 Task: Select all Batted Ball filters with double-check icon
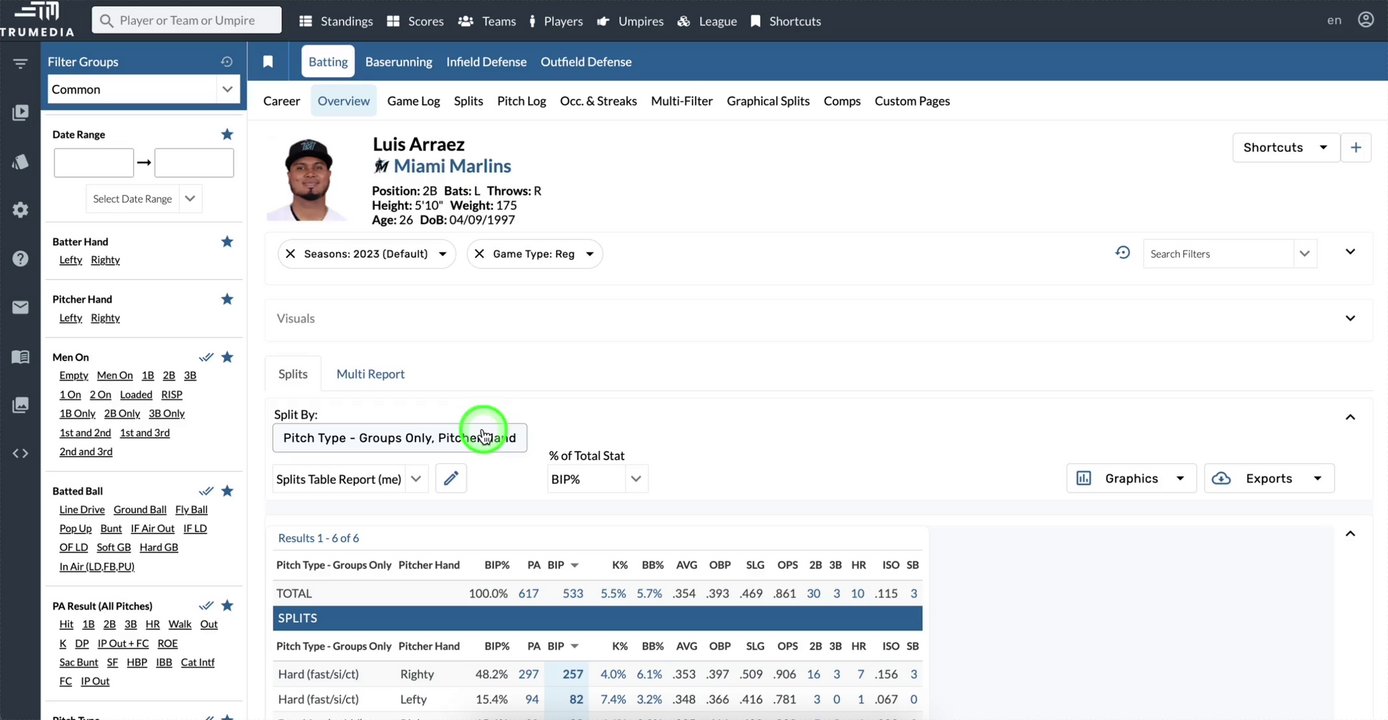206,491
